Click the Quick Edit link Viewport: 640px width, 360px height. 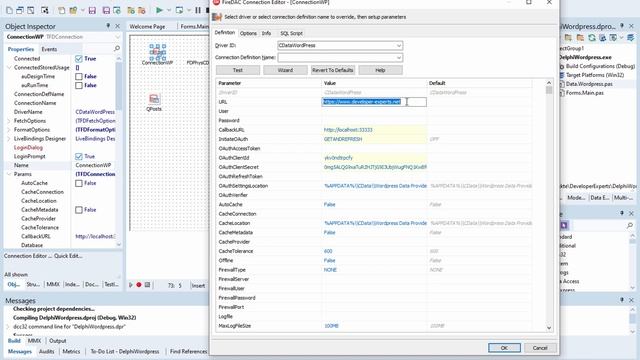68,256
